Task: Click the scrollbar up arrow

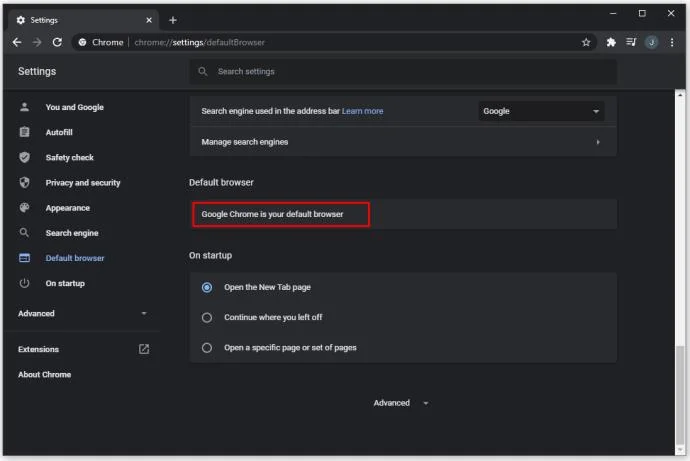Action: 680,95
